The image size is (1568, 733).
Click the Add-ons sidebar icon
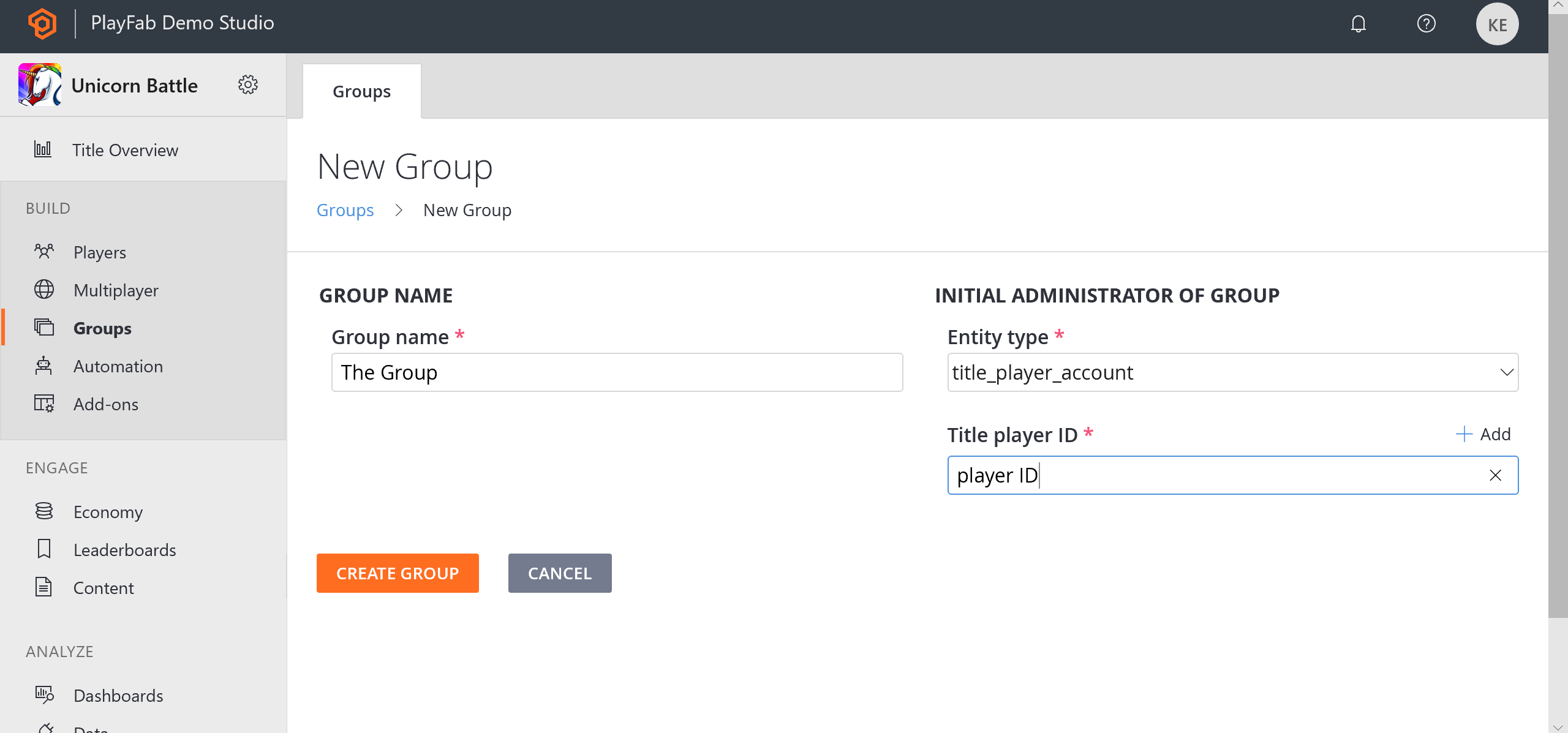tap(44, 404)
